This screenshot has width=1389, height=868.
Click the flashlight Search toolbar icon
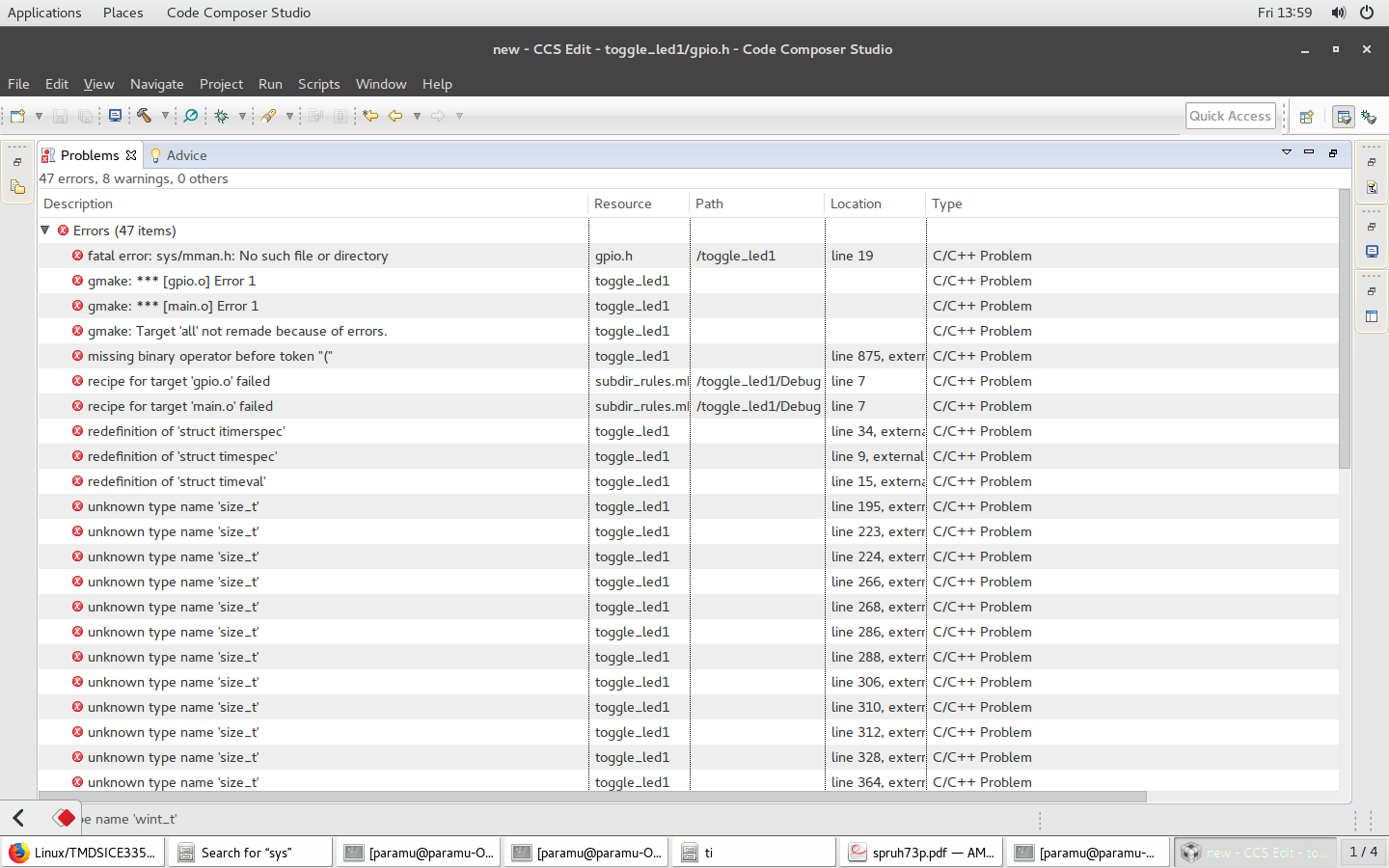coord(269,116)
